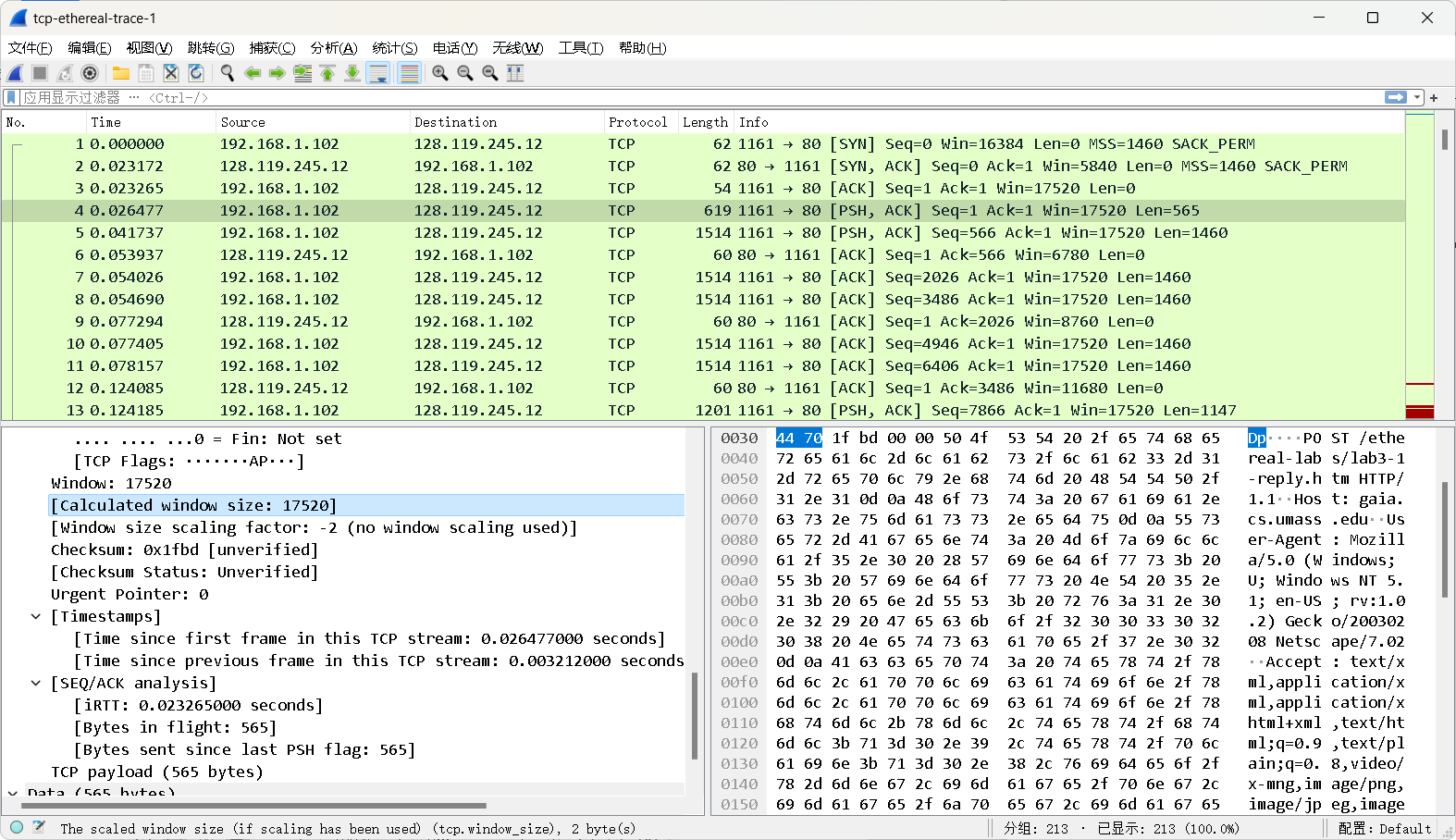Collapse the [SEQ/ACK analysis] tree node
Viewport: 1456px width, 840px height.
pyautogui.click(x=36, y=683)
